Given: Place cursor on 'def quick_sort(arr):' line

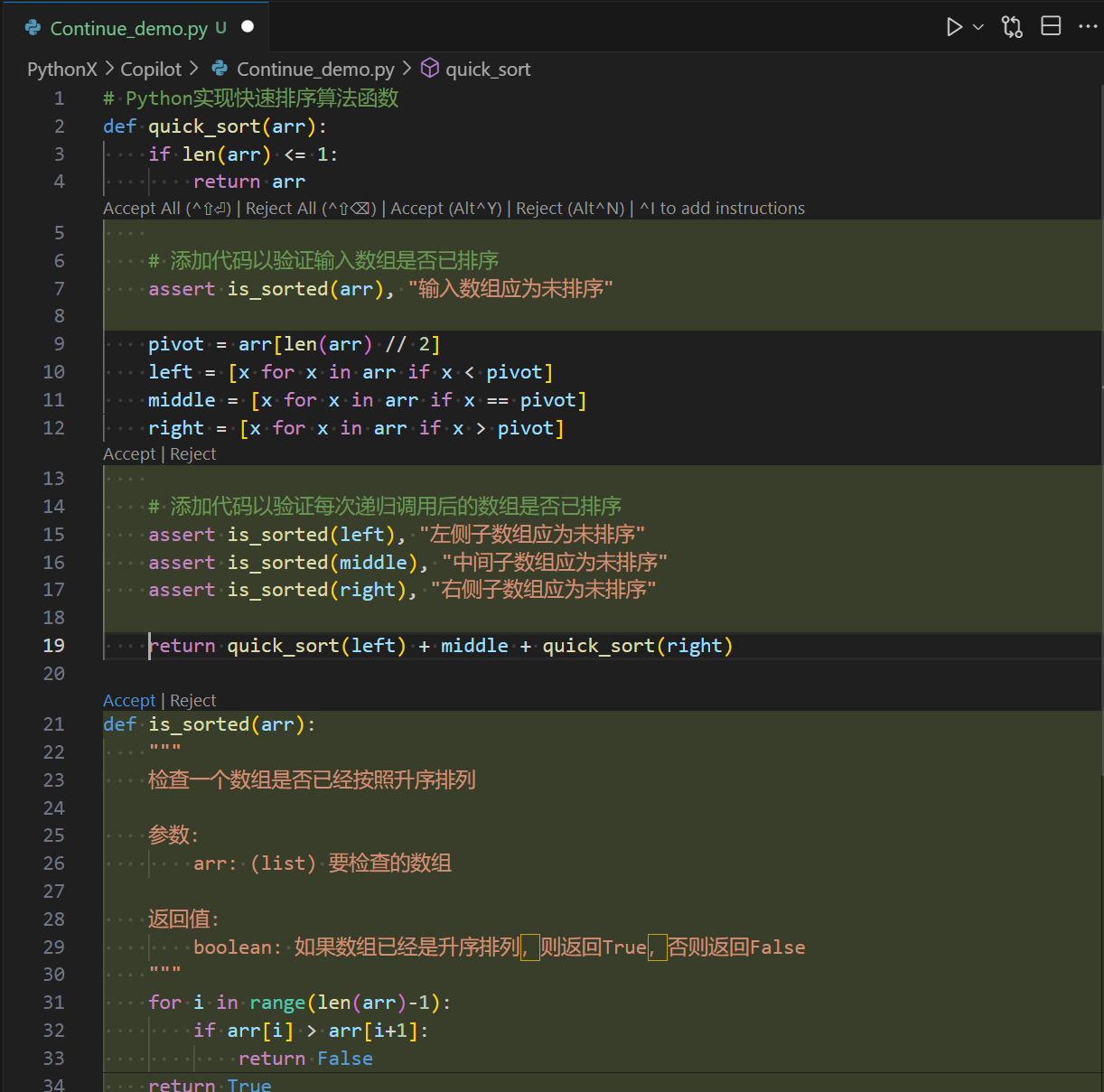Looking at the screenshot, I should [x=215, y=126].
